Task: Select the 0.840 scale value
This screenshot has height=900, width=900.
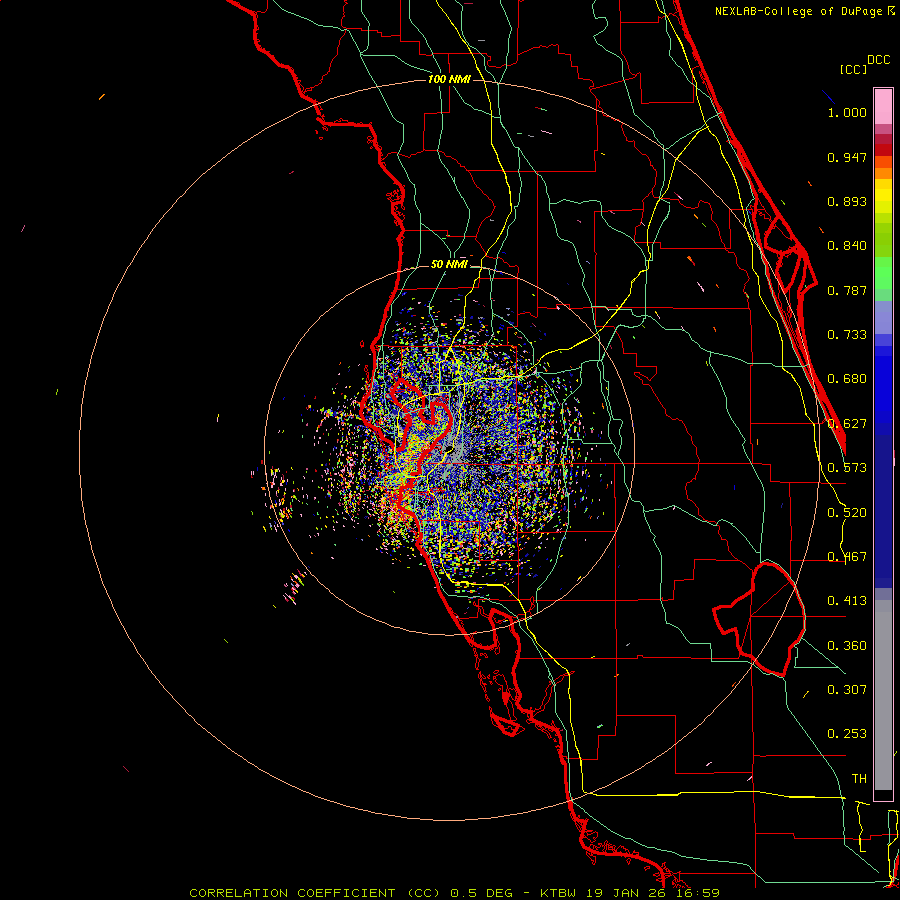Action: [847, 246]
